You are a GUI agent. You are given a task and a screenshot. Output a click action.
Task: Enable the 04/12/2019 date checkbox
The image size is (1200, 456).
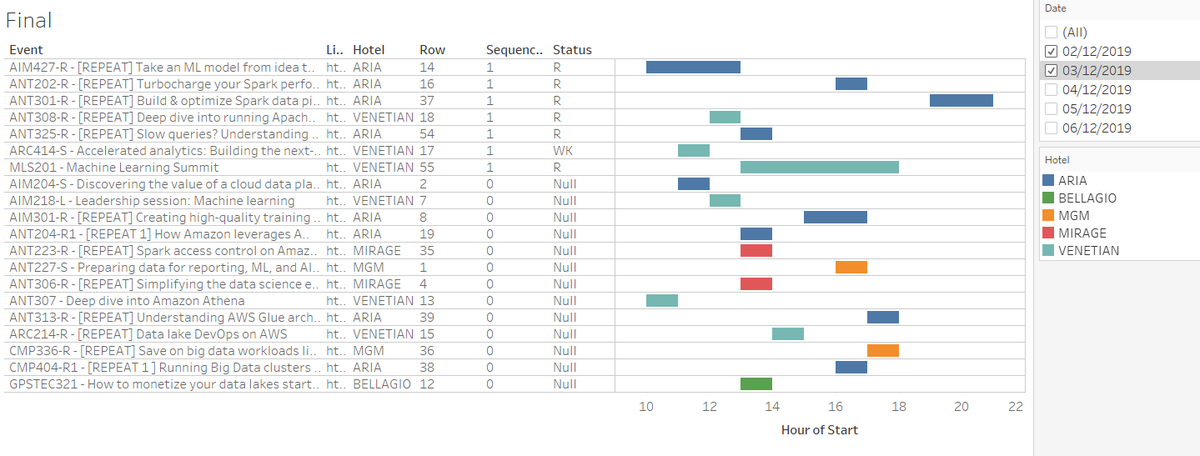pos(1050,89)
